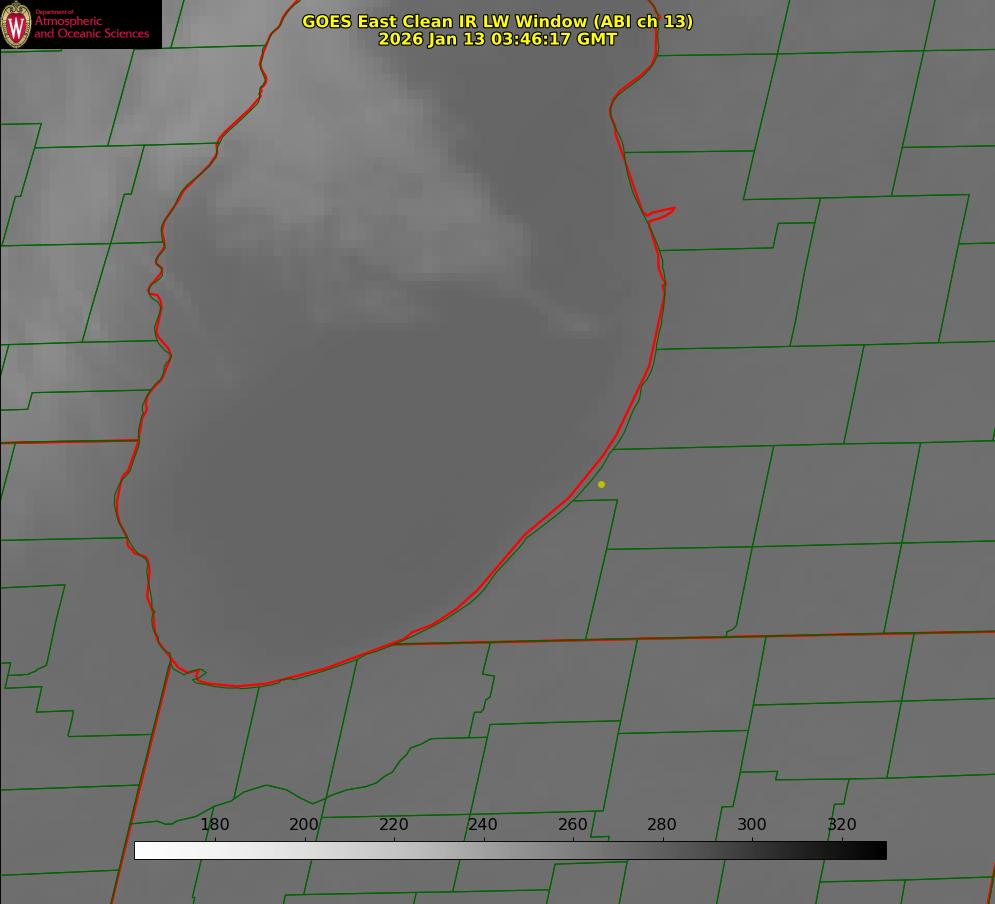The width and height of the screenshot is (995, 904).
Task: Click the black end of the colorbar
Action: (880, 850)
